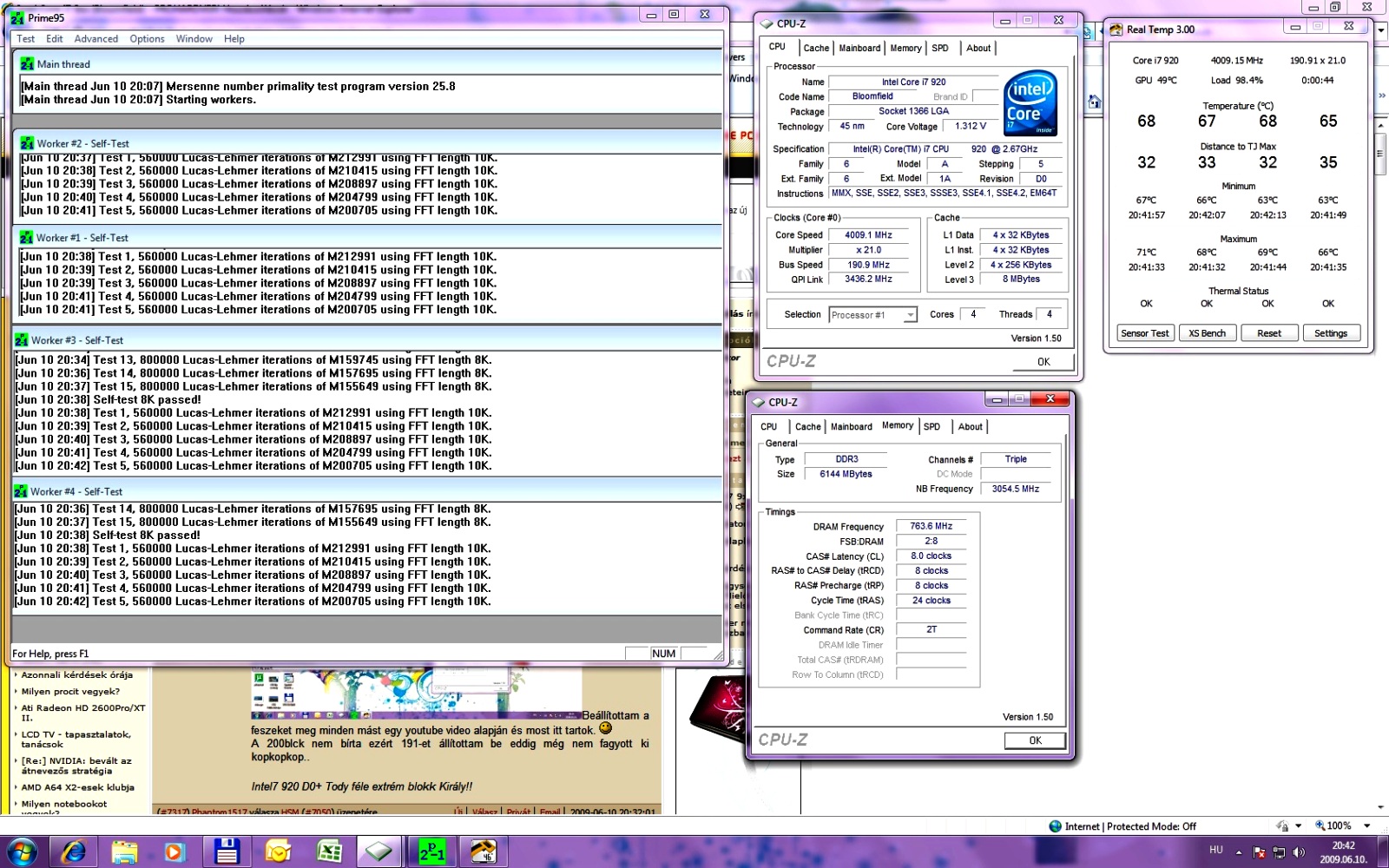Open the Windows Start orb
The image size is (1389, 868).
click(22, 852)
